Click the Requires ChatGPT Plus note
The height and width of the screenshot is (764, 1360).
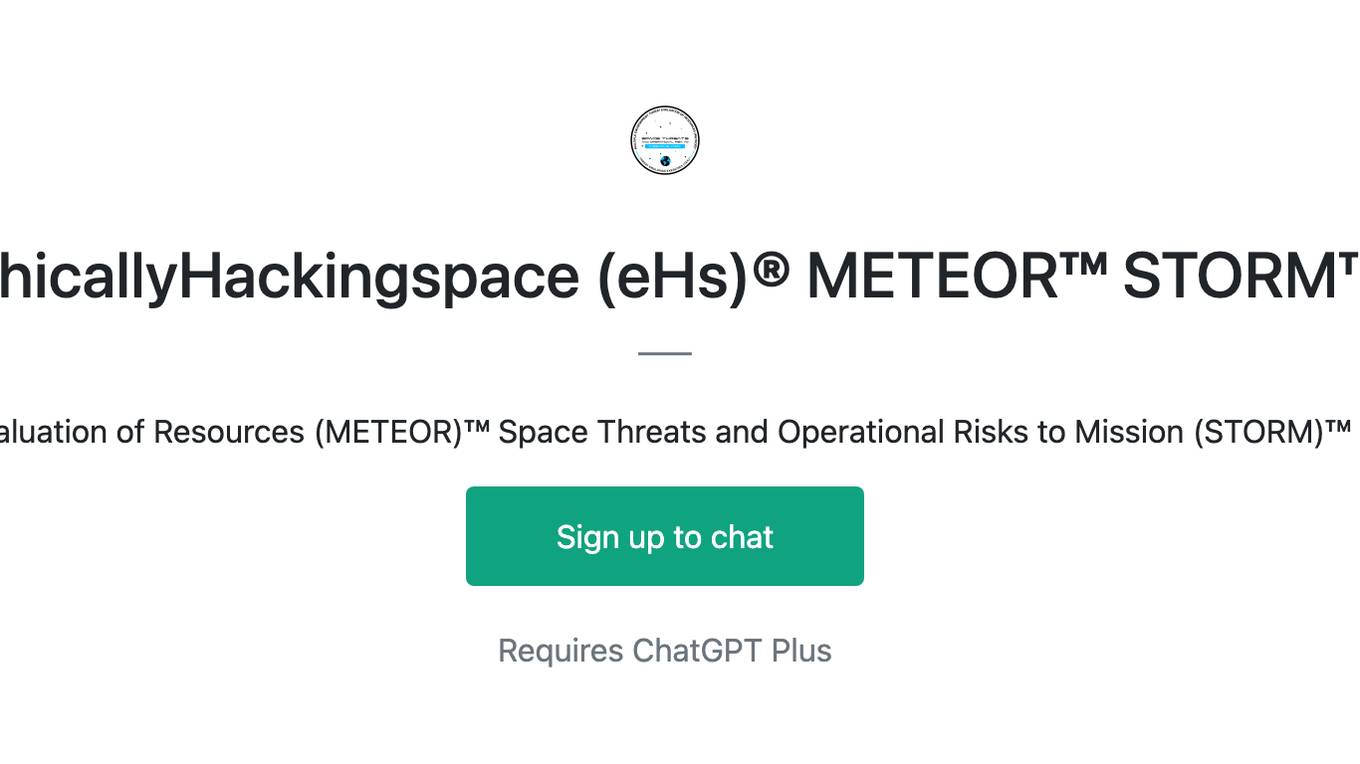pyautogui.click(x=665, y=651)
